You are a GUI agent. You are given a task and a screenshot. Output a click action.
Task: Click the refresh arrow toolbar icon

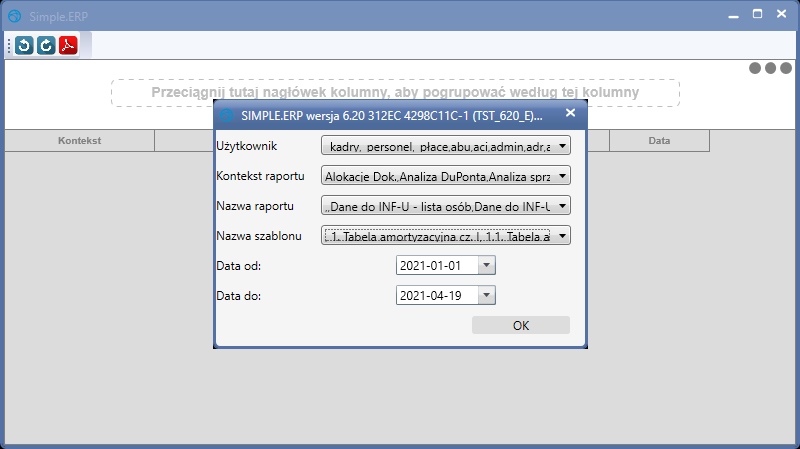coord(46,45)
